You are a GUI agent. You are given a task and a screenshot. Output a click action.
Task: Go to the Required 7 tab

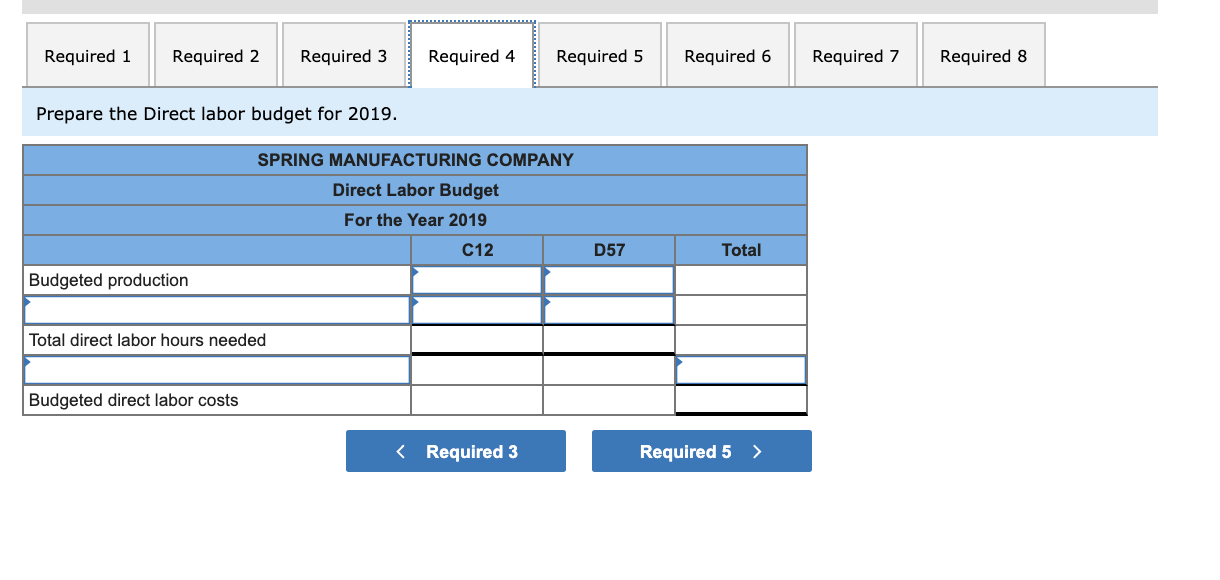pyautogui.click(x=855, y=55)
